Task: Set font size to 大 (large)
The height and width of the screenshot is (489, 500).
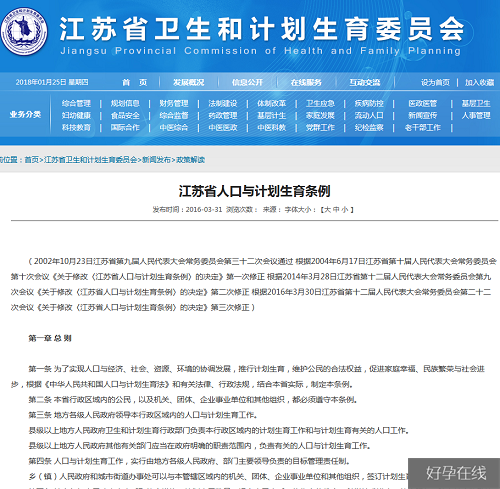Action: pos(328,210)
